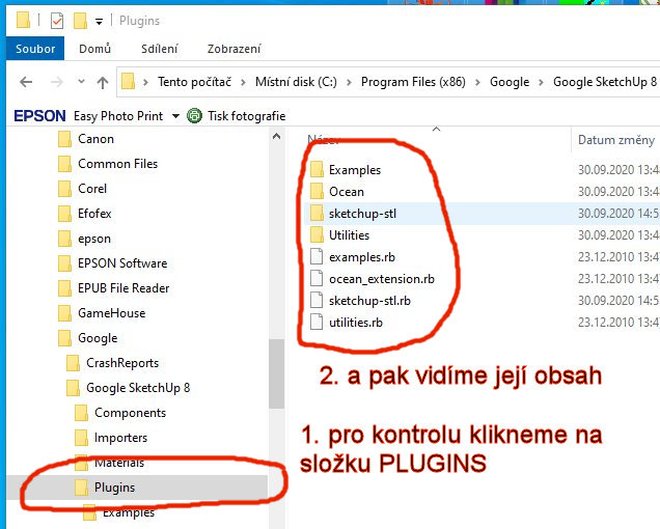The width and height of the screenshot is (660, 529).
Task: Open the Quick Access Toolbar customize dropdown
Action: click(x=99, y=21)
